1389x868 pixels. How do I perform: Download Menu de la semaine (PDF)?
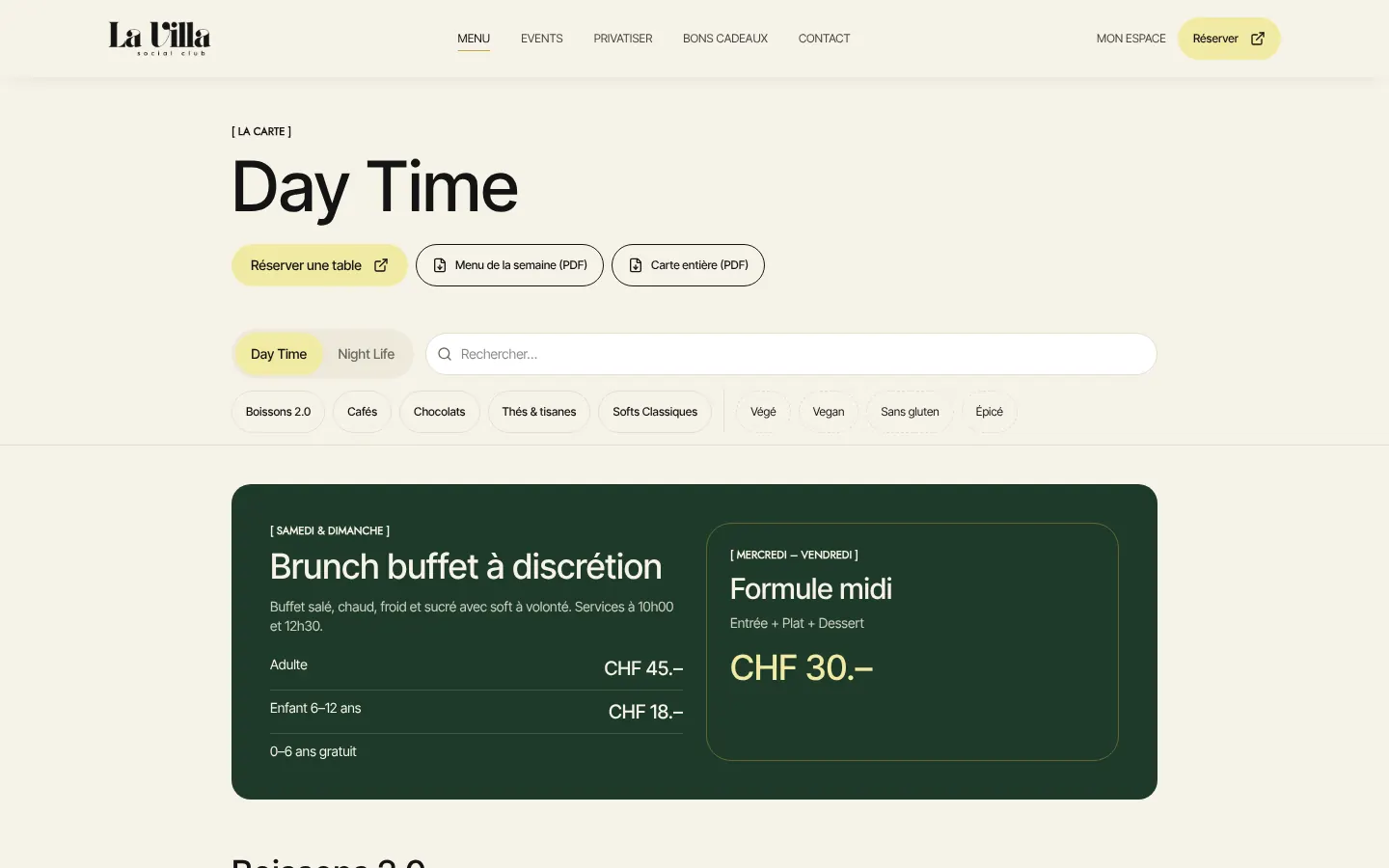tap(509, 265)
